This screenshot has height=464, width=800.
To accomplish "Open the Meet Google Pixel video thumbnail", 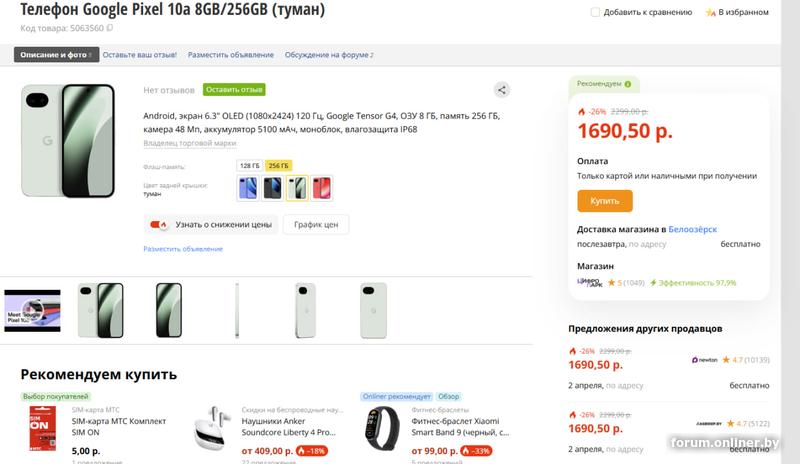I will click(27, 310).
